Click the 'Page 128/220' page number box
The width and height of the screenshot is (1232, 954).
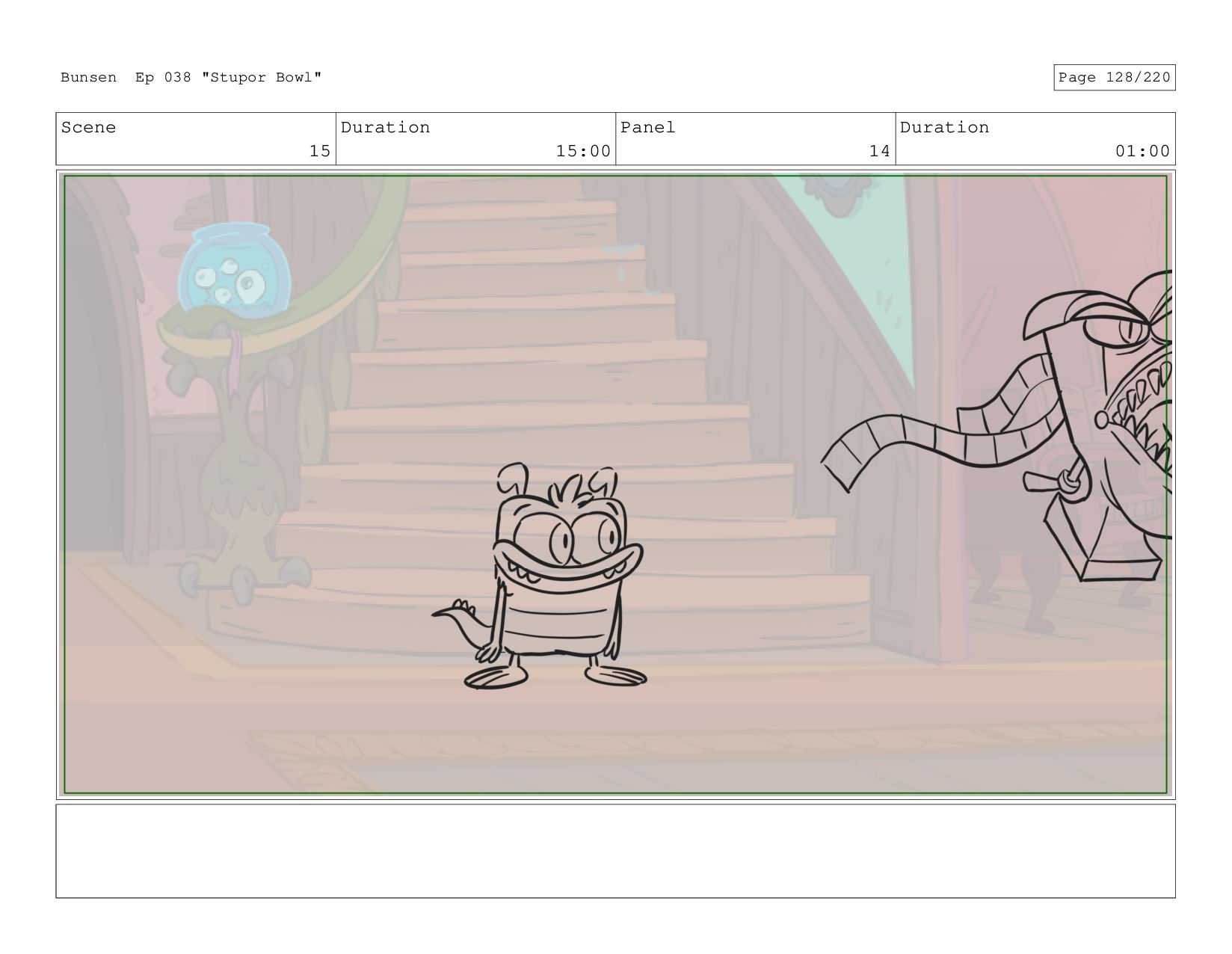pos(1114,78)
